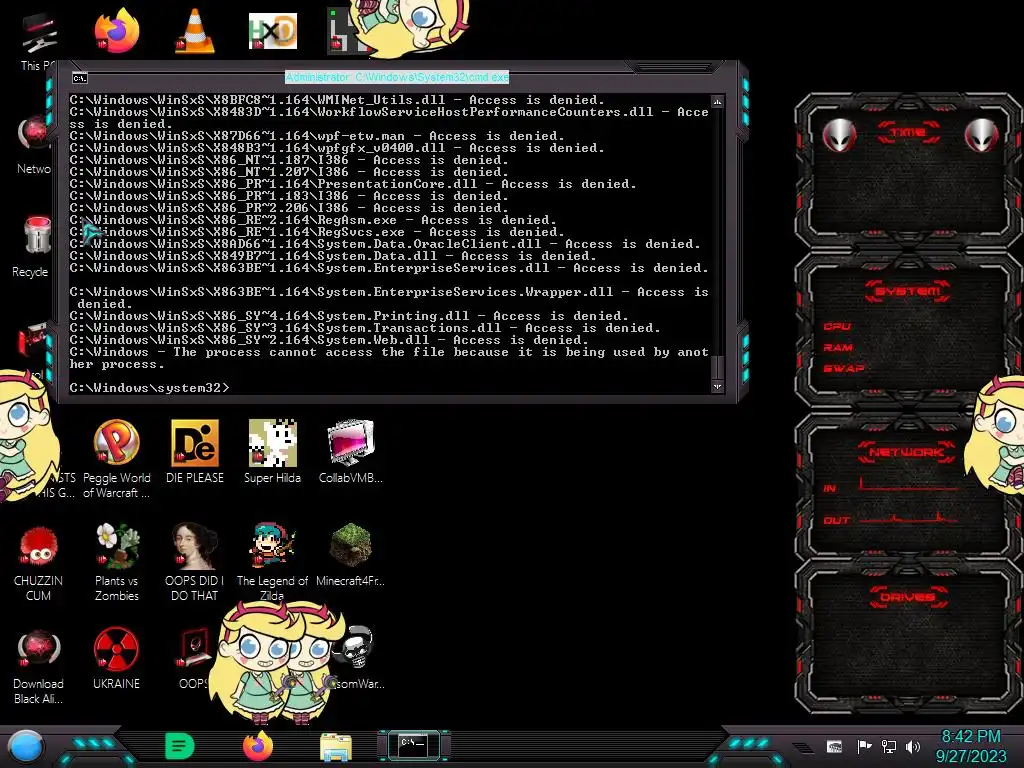The width and height of the screenshot is (1024, 768).
Task: Click the SWAP label in System gadget
Action: coord(844,368)
